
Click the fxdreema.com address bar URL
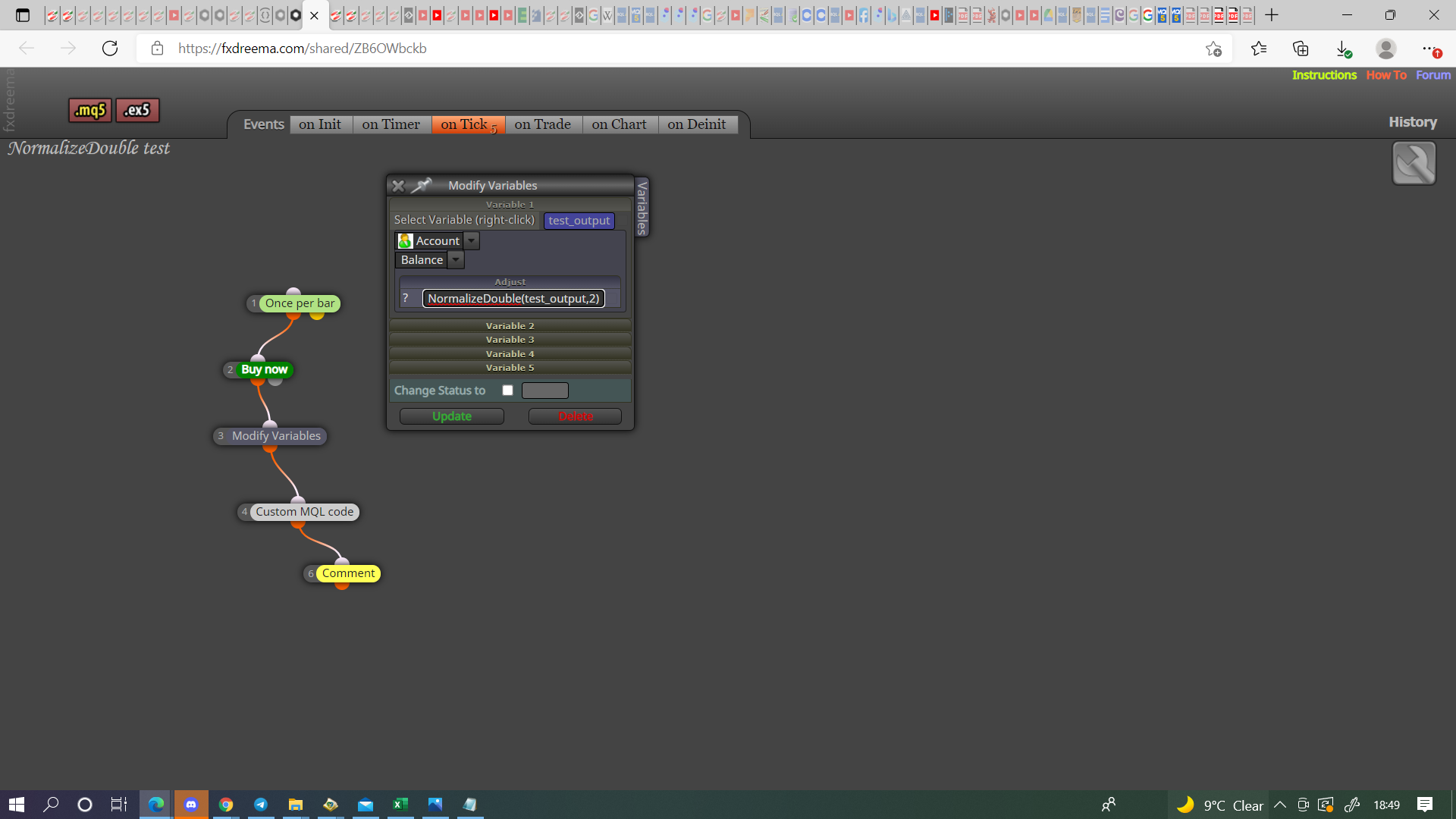pos(303,49)
